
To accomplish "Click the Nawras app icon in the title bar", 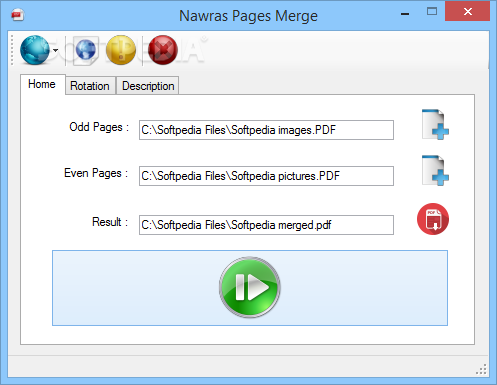I will 17,15.
